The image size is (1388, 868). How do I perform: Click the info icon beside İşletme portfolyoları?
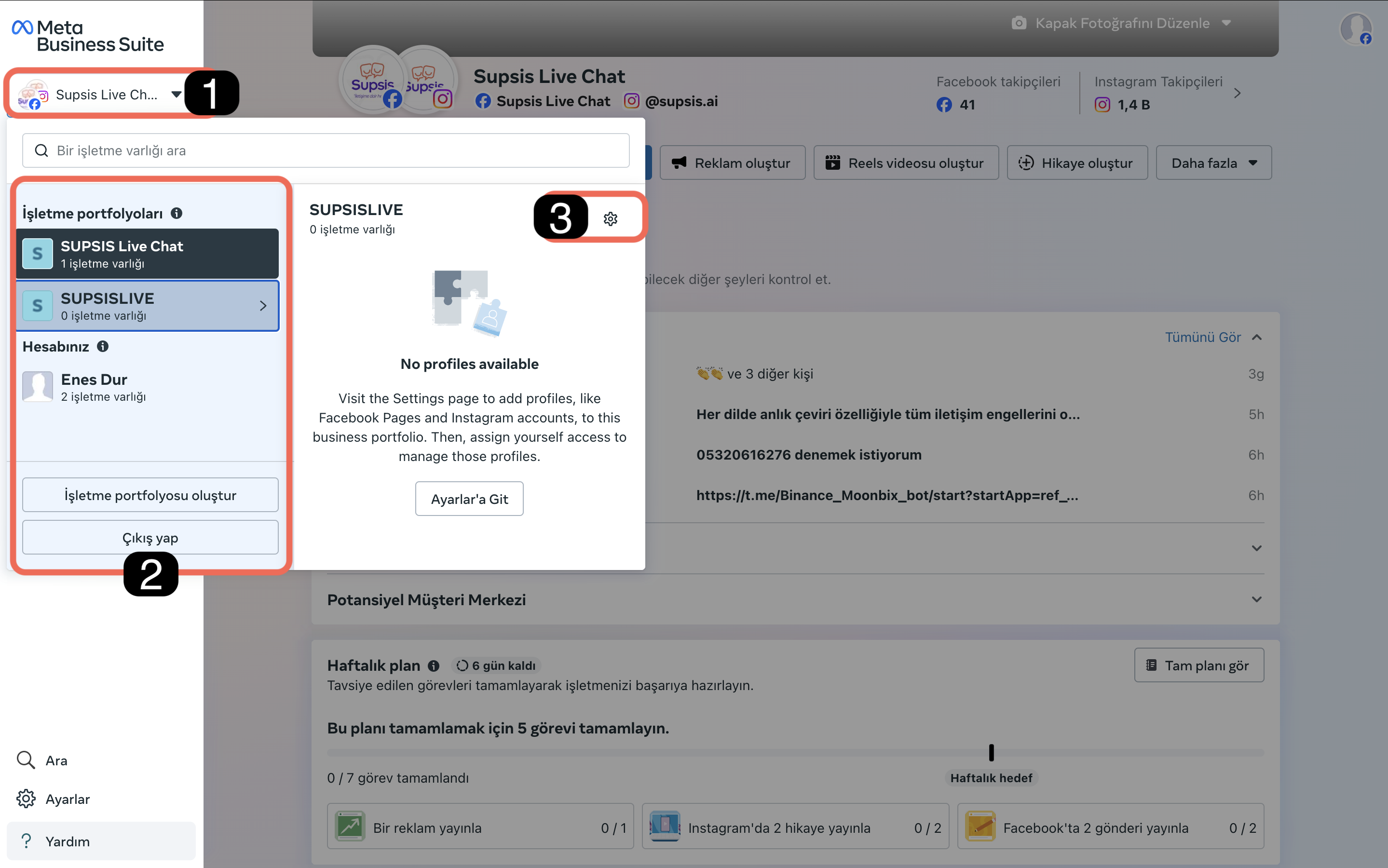[x=177, y=213]
